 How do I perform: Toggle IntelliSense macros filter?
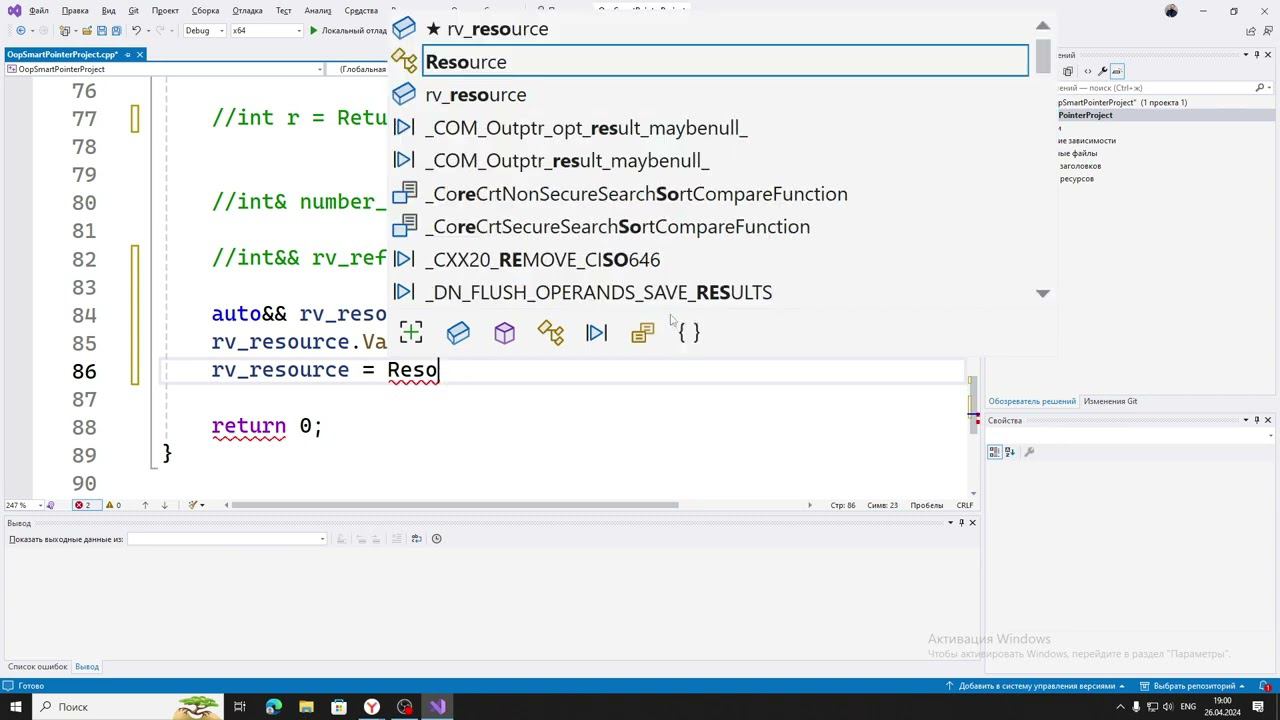[x=596, y=332]
